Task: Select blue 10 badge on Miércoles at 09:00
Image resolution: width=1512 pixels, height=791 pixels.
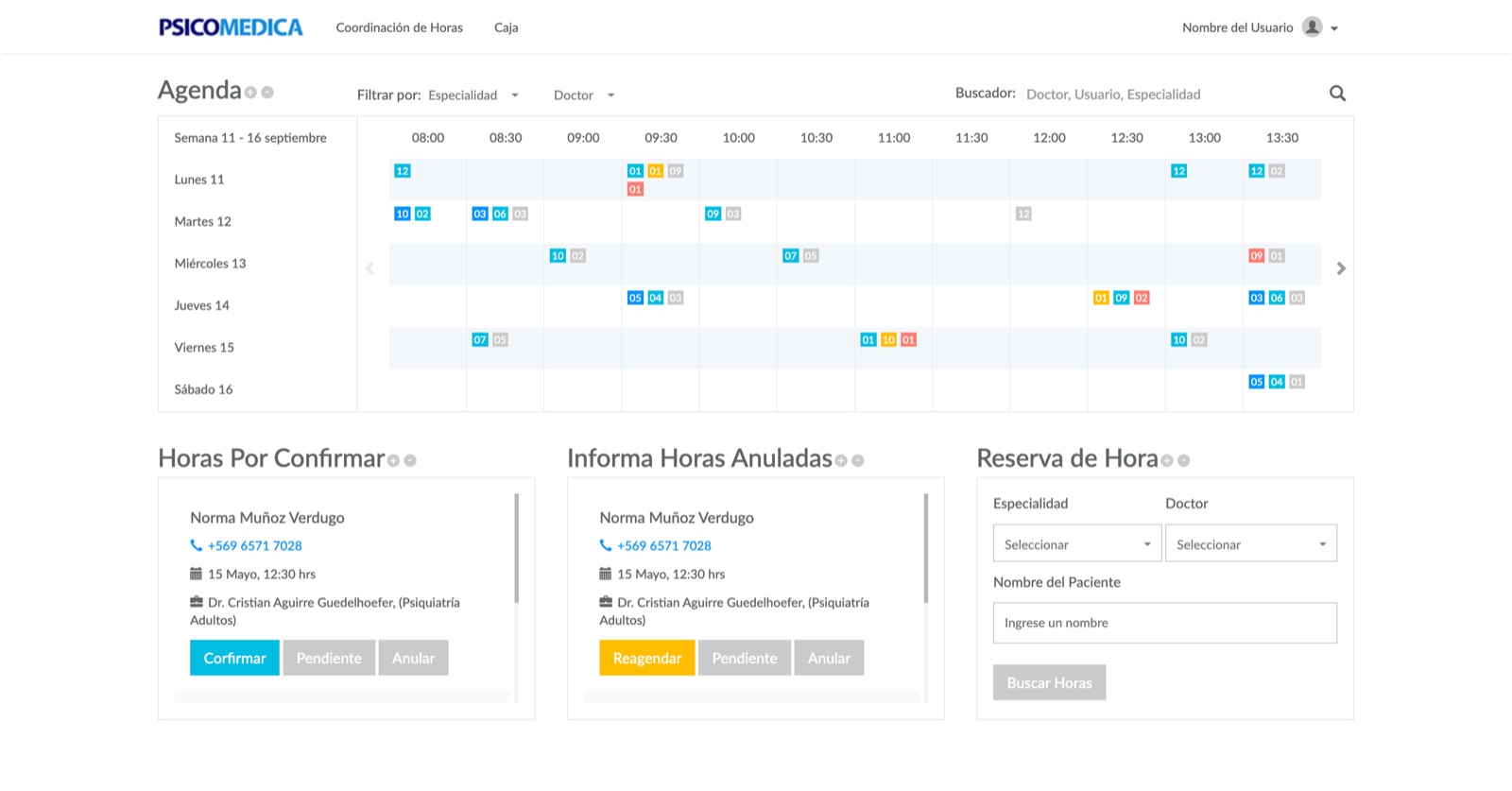Action: pos(558,256)
